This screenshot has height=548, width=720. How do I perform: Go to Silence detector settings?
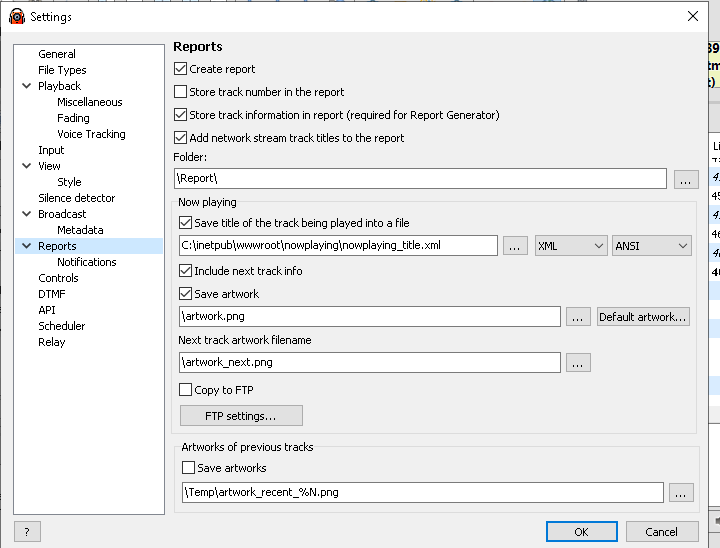click(76, 198)
